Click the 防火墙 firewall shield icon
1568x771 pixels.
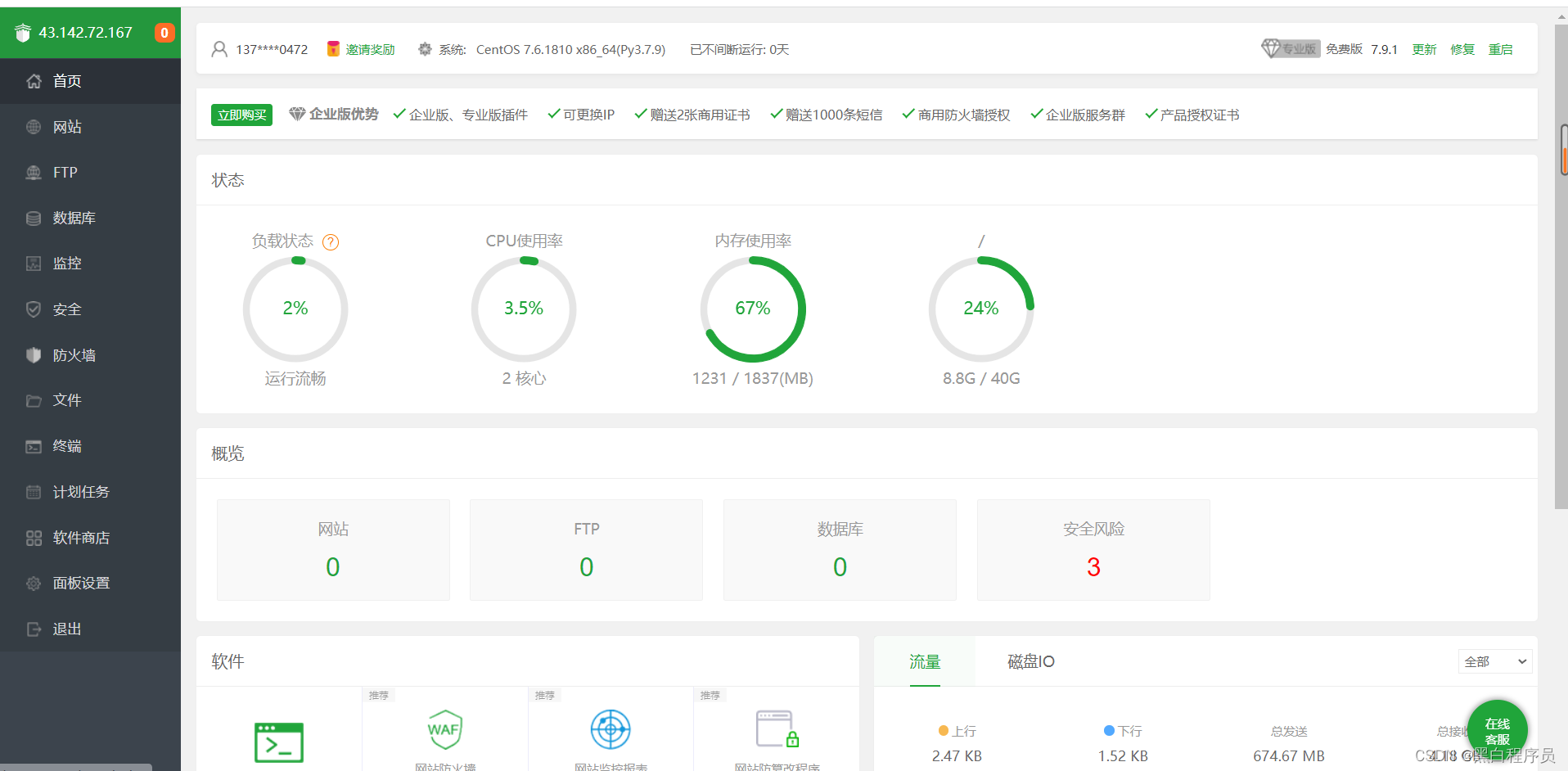[34, 355]
